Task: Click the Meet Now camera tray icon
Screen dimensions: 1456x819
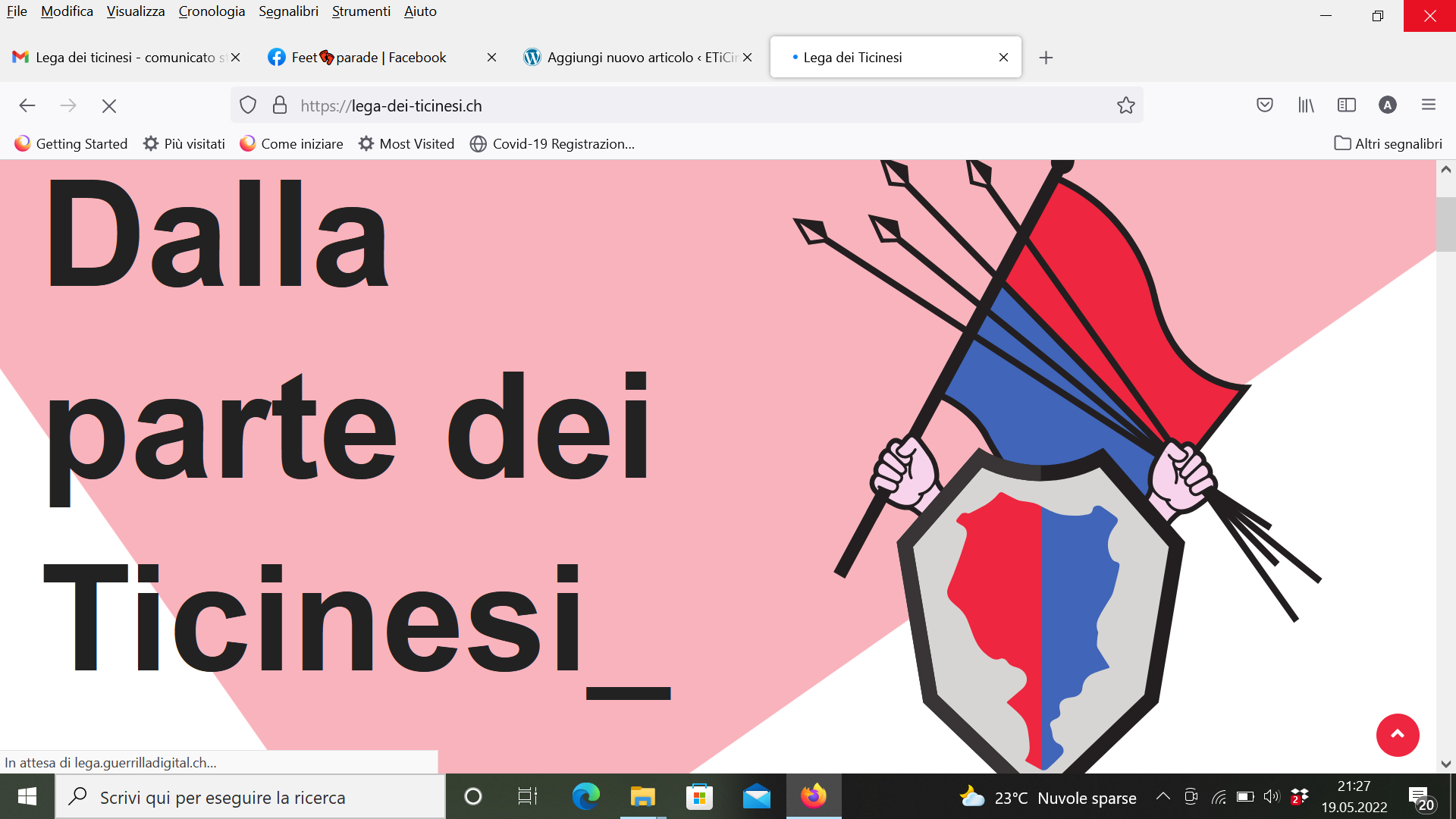Action: click(1191, 796)
